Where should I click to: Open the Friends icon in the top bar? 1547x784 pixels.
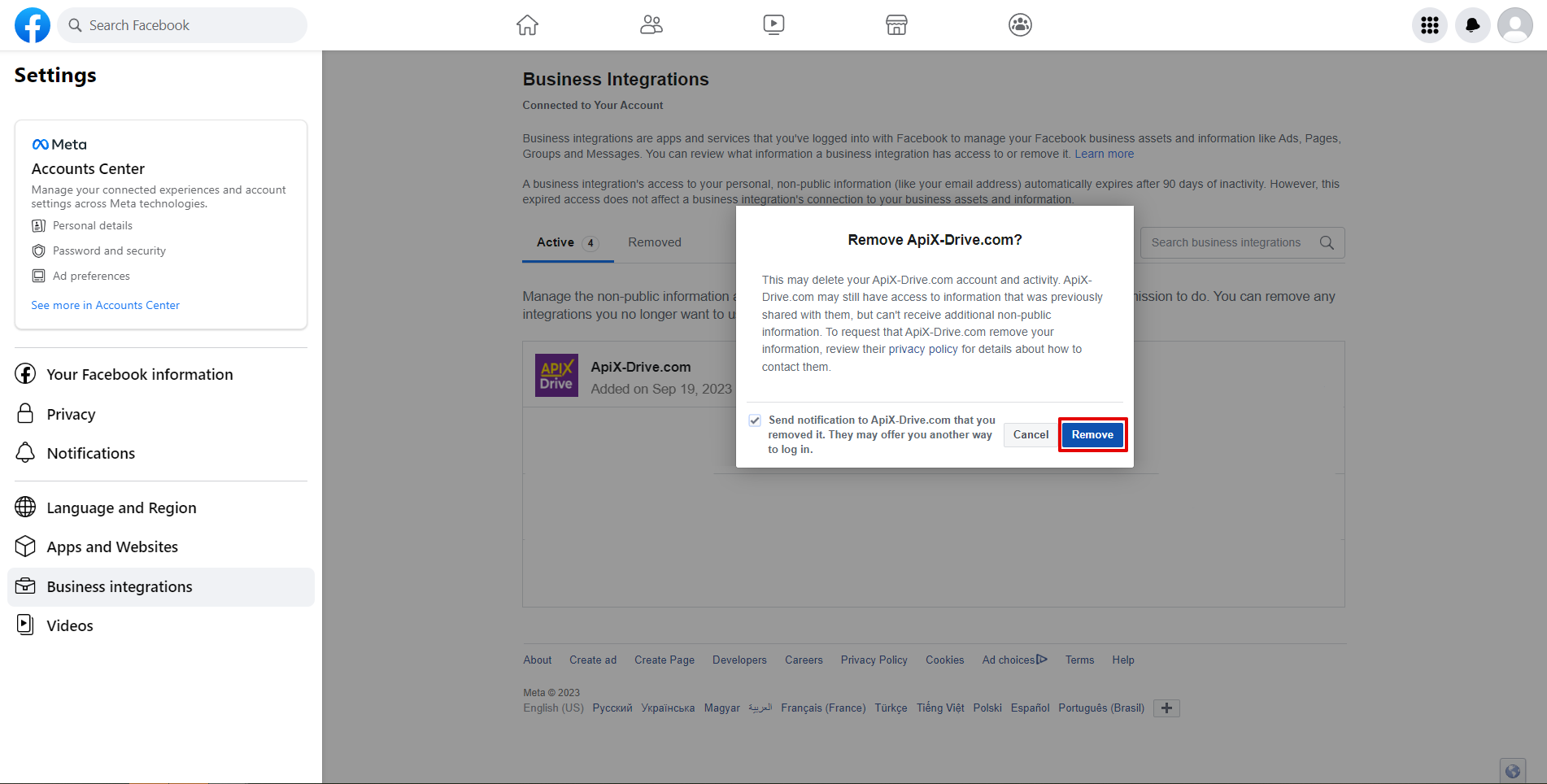[651, 25]
